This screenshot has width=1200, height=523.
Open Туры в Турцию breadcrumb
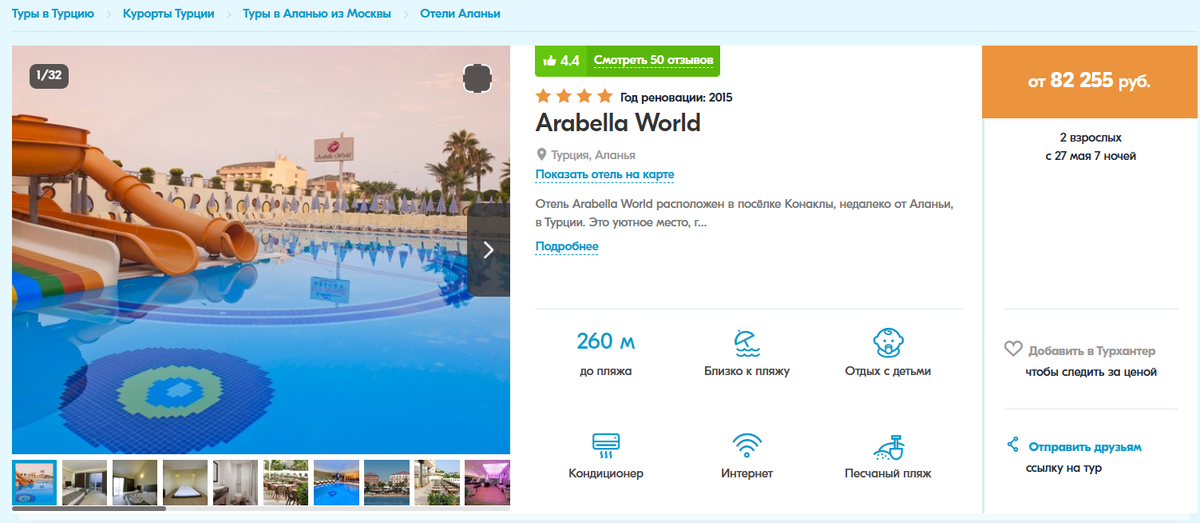(53, 14)
